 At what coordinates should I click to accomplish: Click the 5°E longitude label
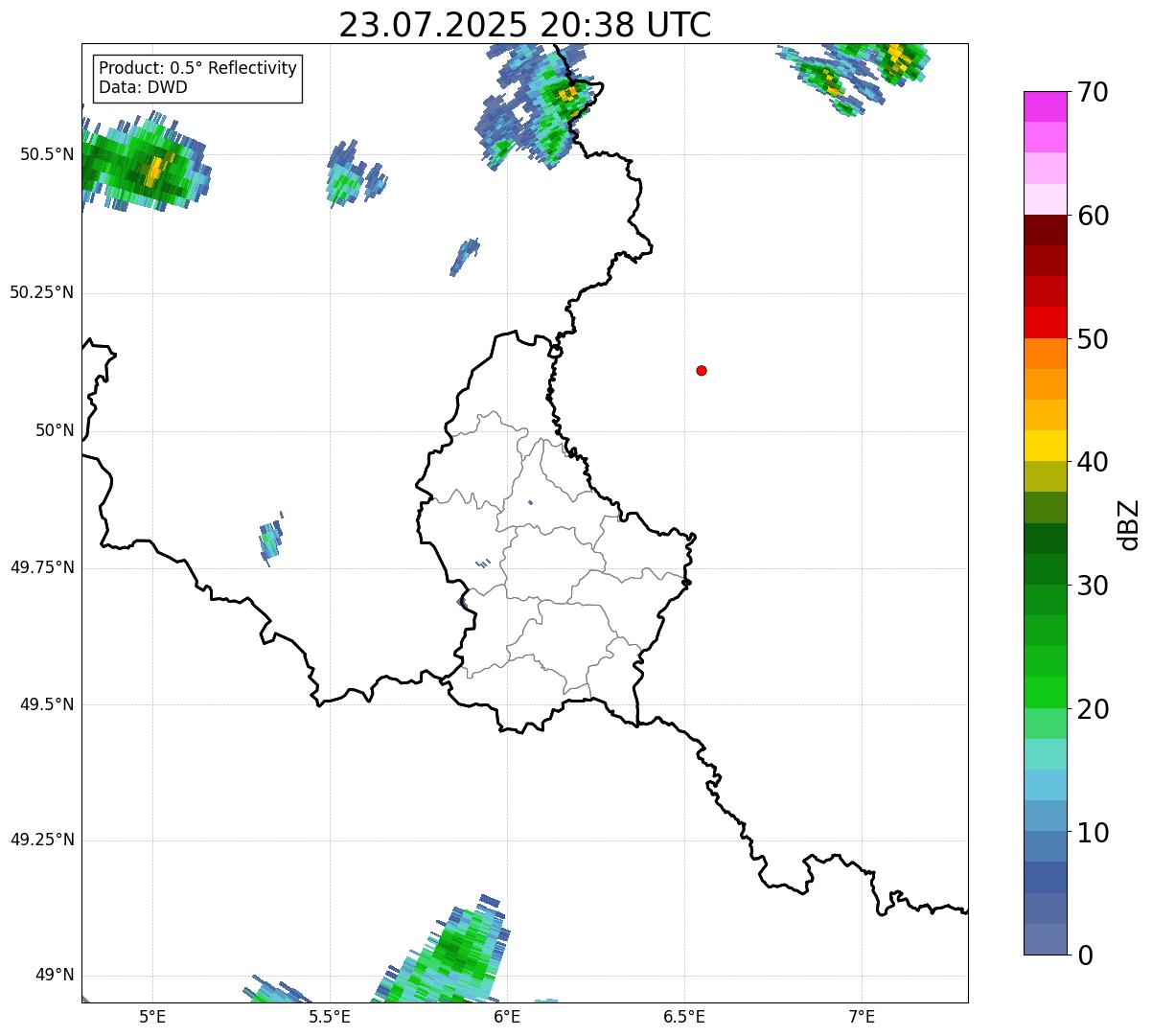pos(152,1017)
